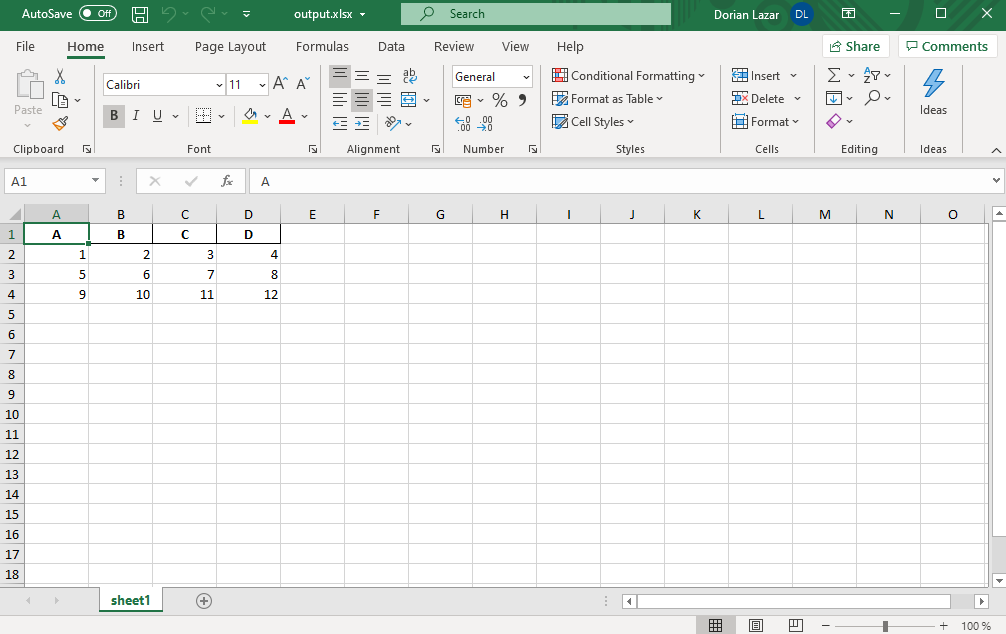This screenshot has width=1006, height=634.
Task: Select the Wrap Text icon
Action: 409,76
